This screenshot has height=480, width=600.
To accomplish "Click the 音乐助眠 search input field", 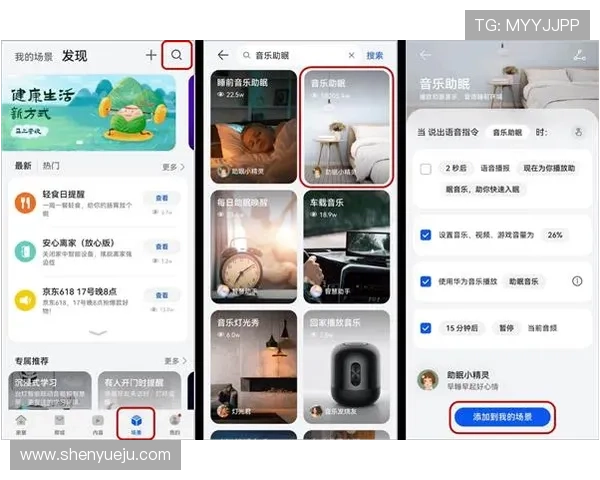I will click(298, 56).
